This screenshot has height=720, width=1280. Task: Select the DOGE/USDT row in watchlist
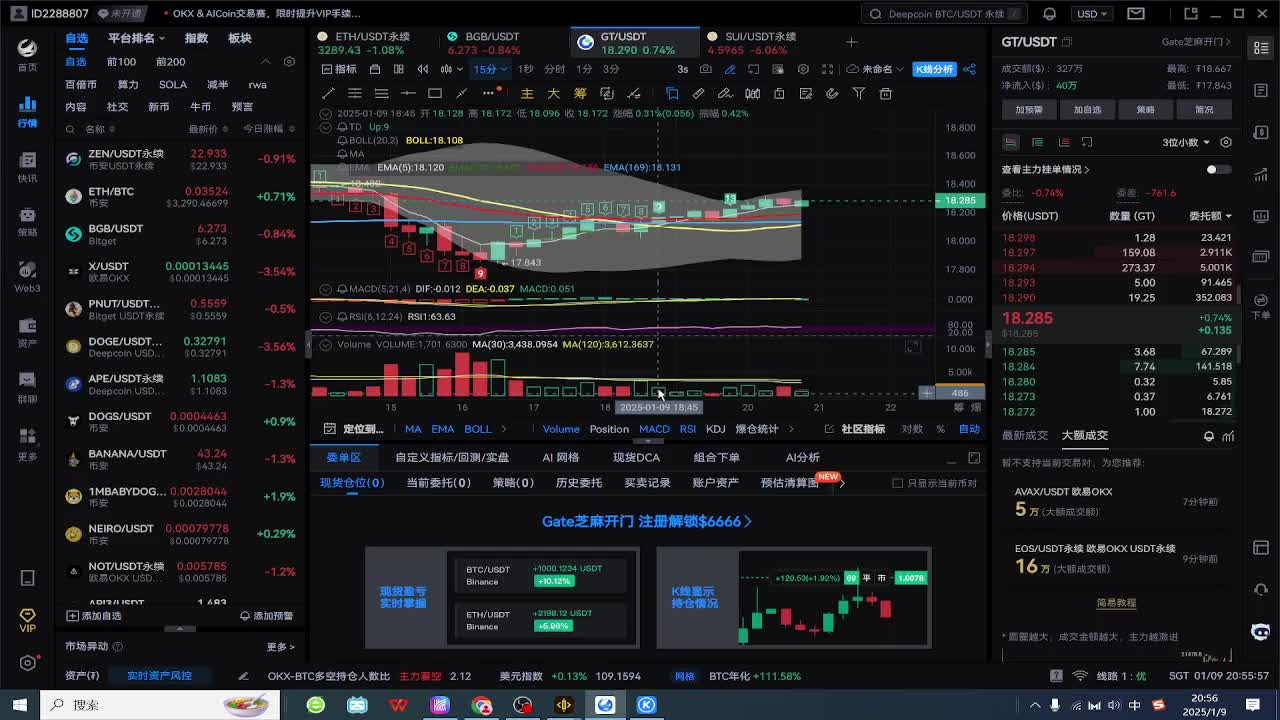click(180, 346)
